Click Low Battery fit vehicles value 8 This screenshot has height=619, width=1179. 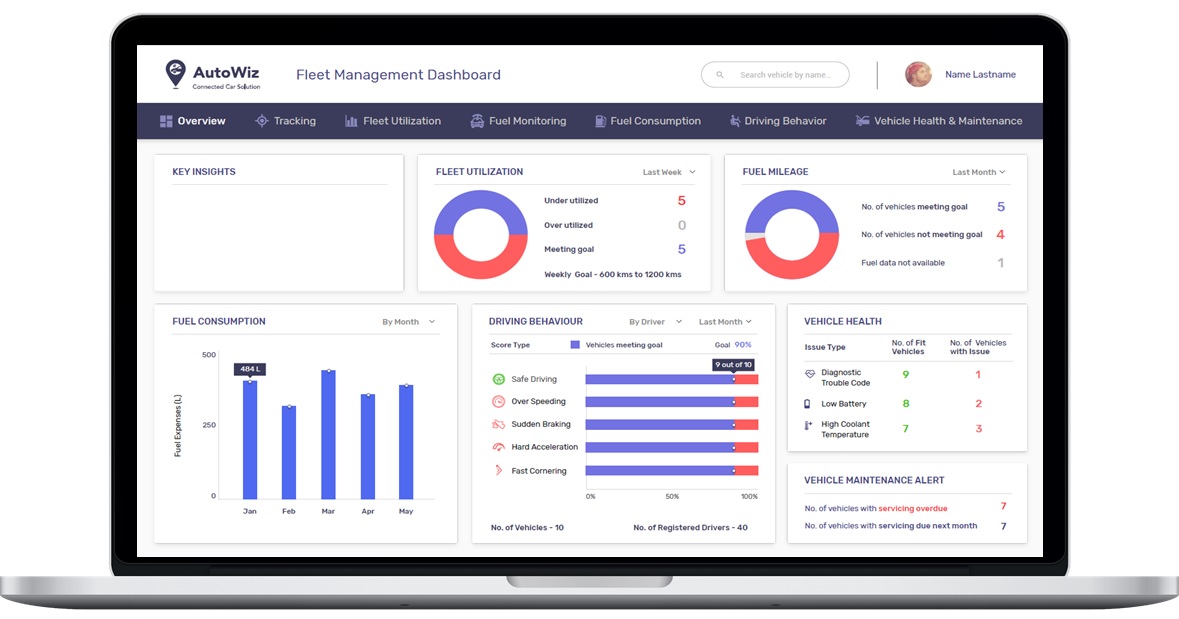point(906,404)
